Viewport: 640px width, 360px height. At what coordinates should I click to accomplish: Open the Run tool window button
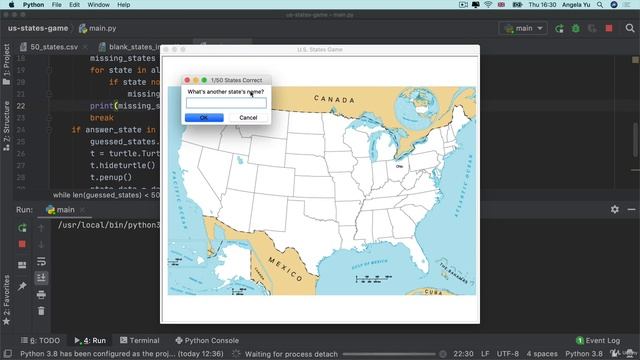(90, 340)
